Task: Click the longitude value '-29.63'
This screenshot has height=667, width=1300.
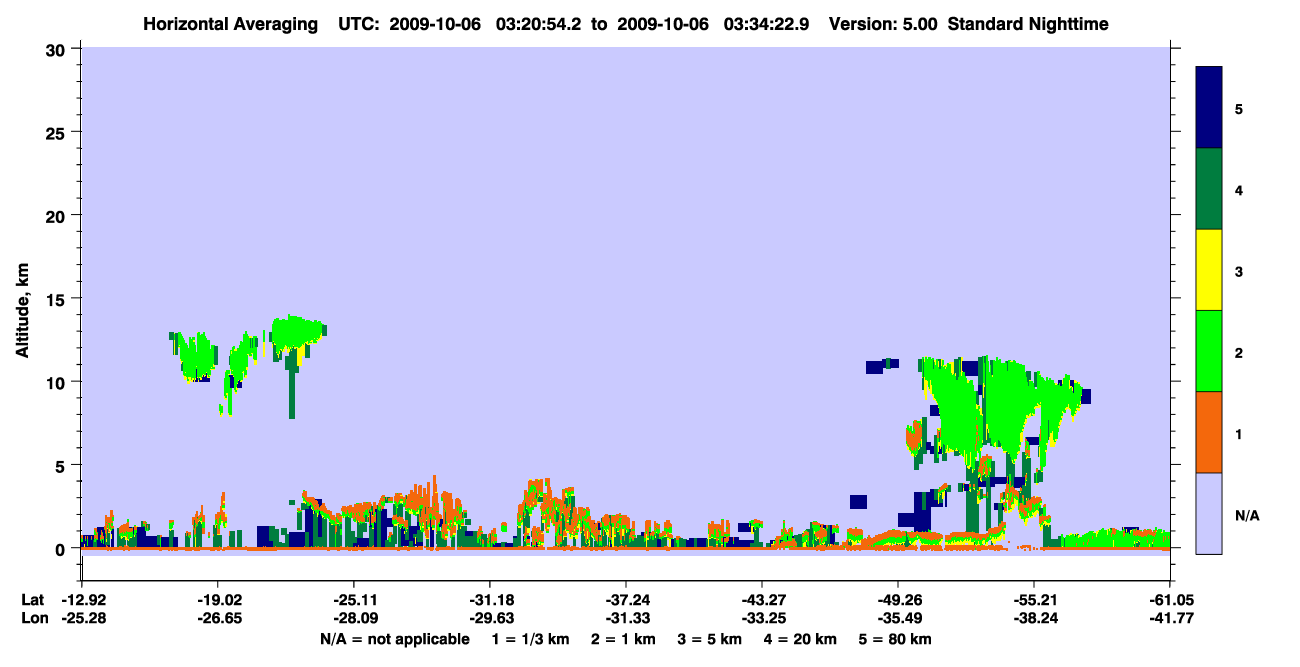Action: click(489, 618)
